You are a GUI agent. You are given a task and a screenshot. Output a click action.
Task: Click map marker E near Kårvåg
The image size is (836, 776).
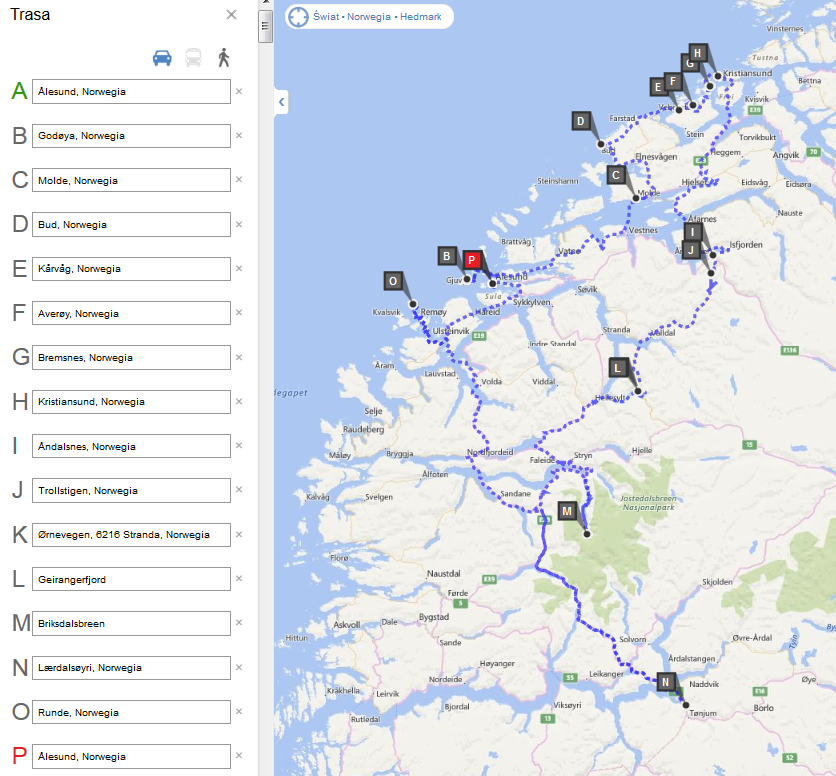pos(658,86)
